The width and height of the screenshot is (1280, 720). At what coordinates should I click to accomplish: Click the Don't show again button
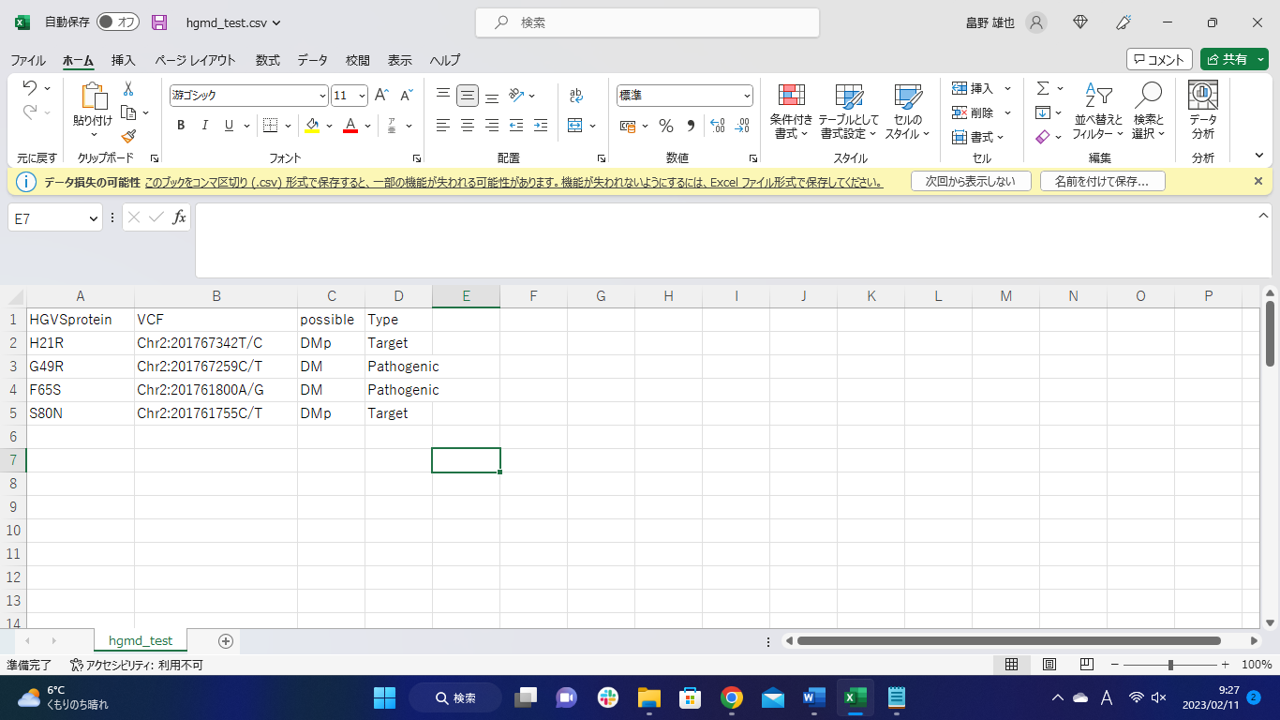[970, 181]
